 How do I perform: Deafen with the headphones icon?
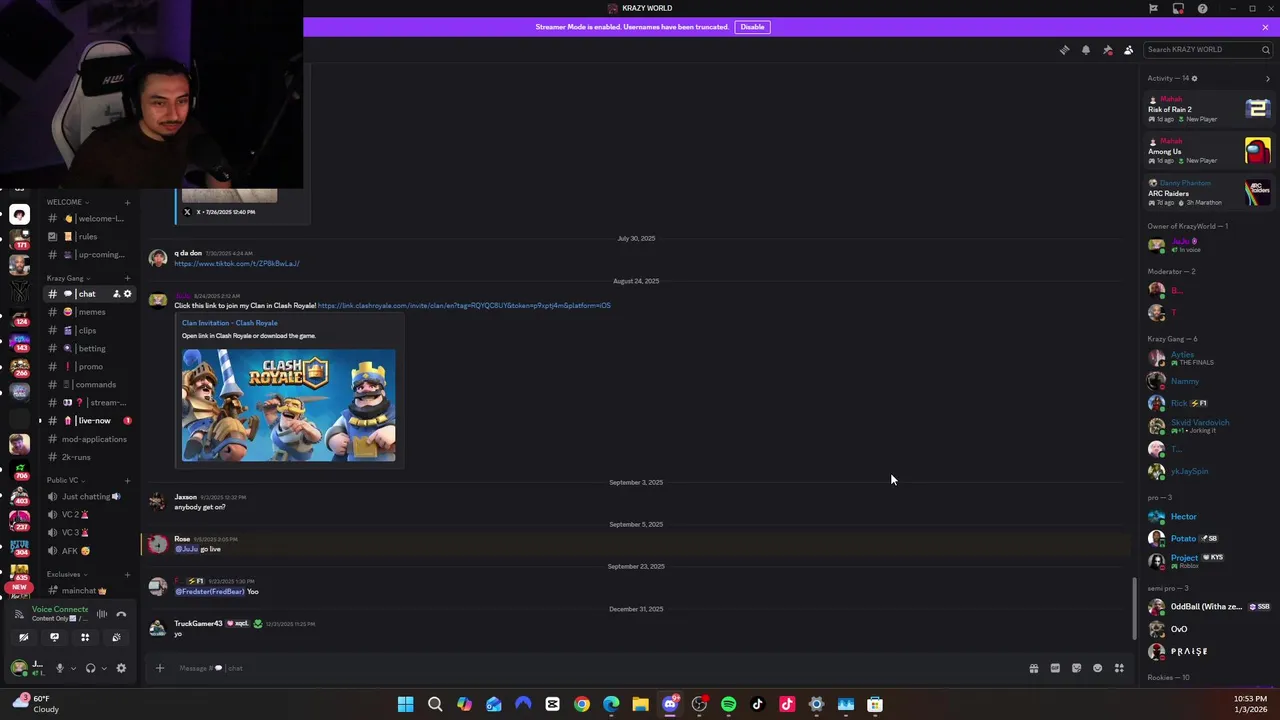tap(90, 668)
